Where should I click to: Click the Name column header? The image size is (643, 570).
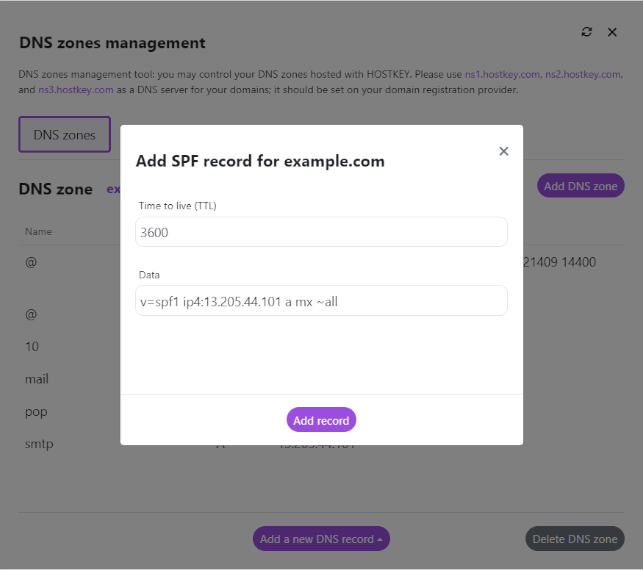pos(38,232)
